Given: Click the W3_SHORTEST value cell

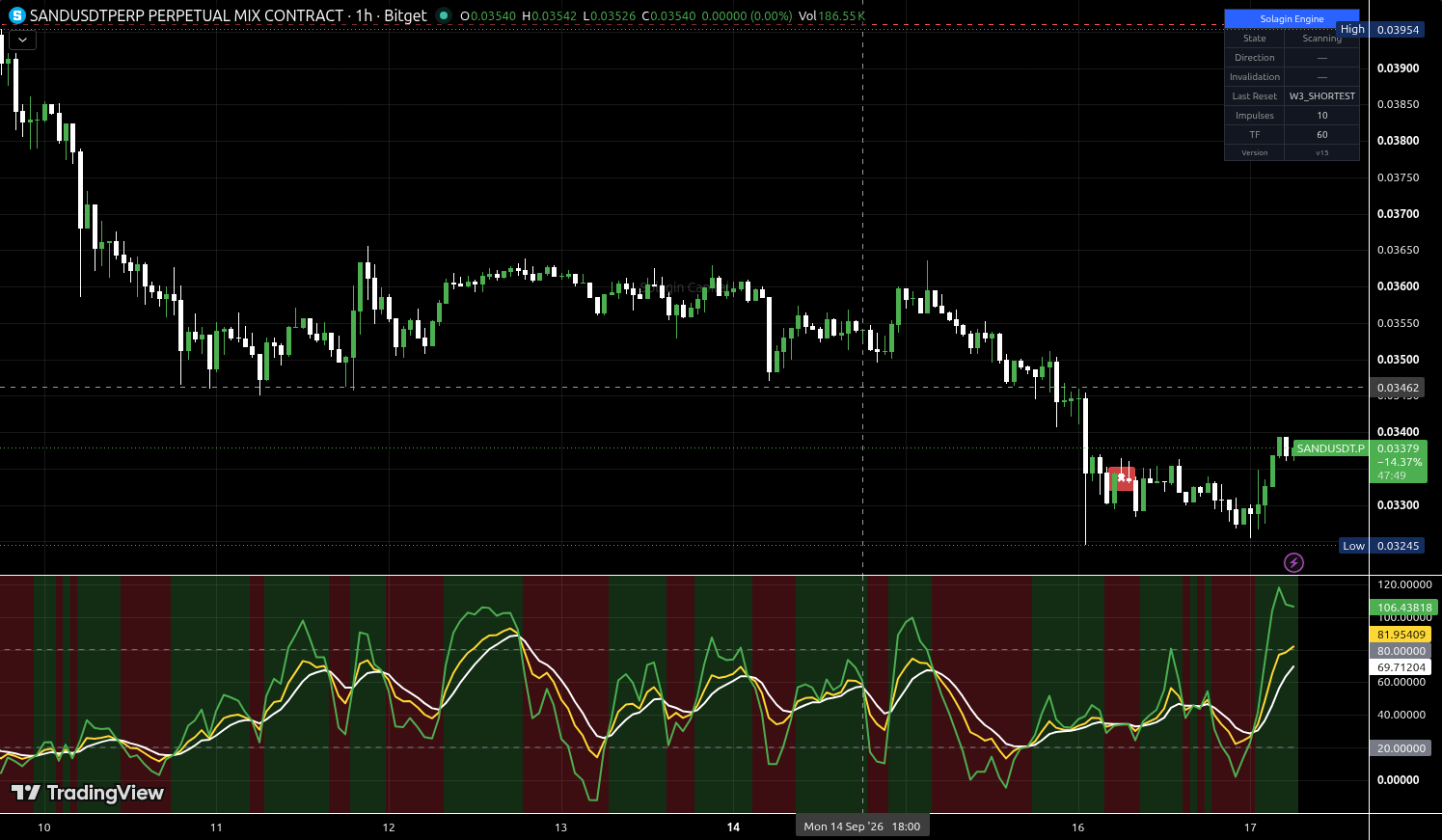Looking at the screenshot, I should [1322, 96].
